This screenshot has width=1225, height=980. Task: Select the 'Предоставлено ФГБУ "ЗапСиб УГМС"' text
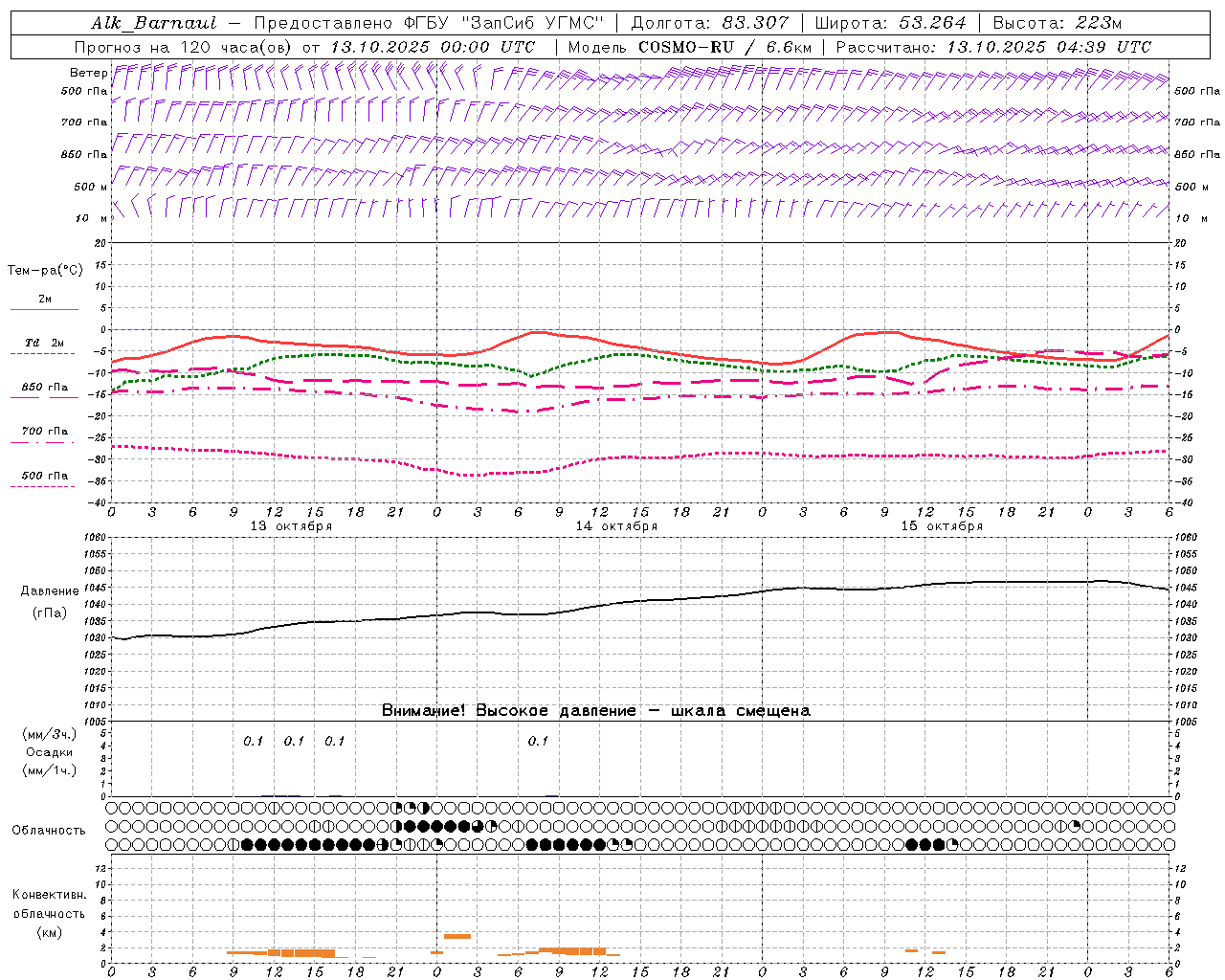[428, 23]
